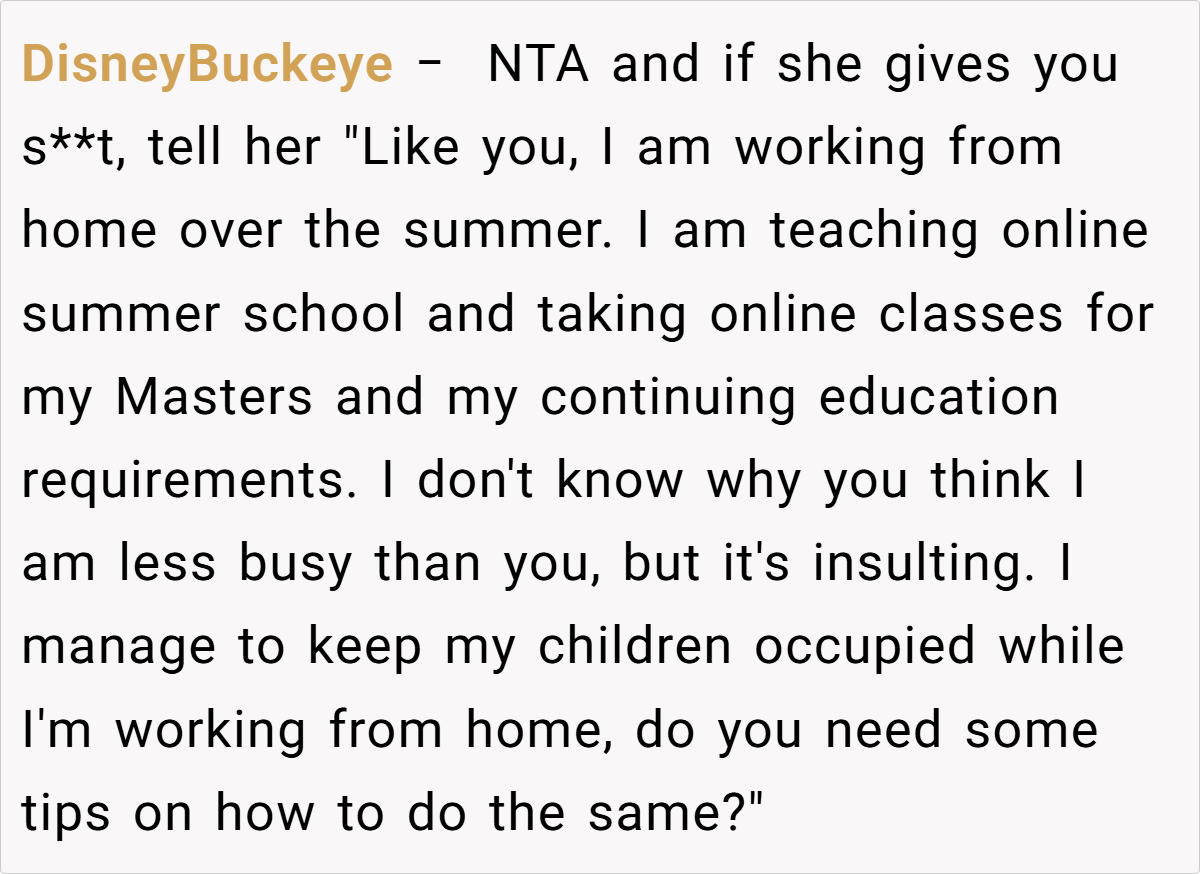Click the word 'occupied'
Image resolution: width=1200 pixels, height=874 pixels.
click(864, 646)
